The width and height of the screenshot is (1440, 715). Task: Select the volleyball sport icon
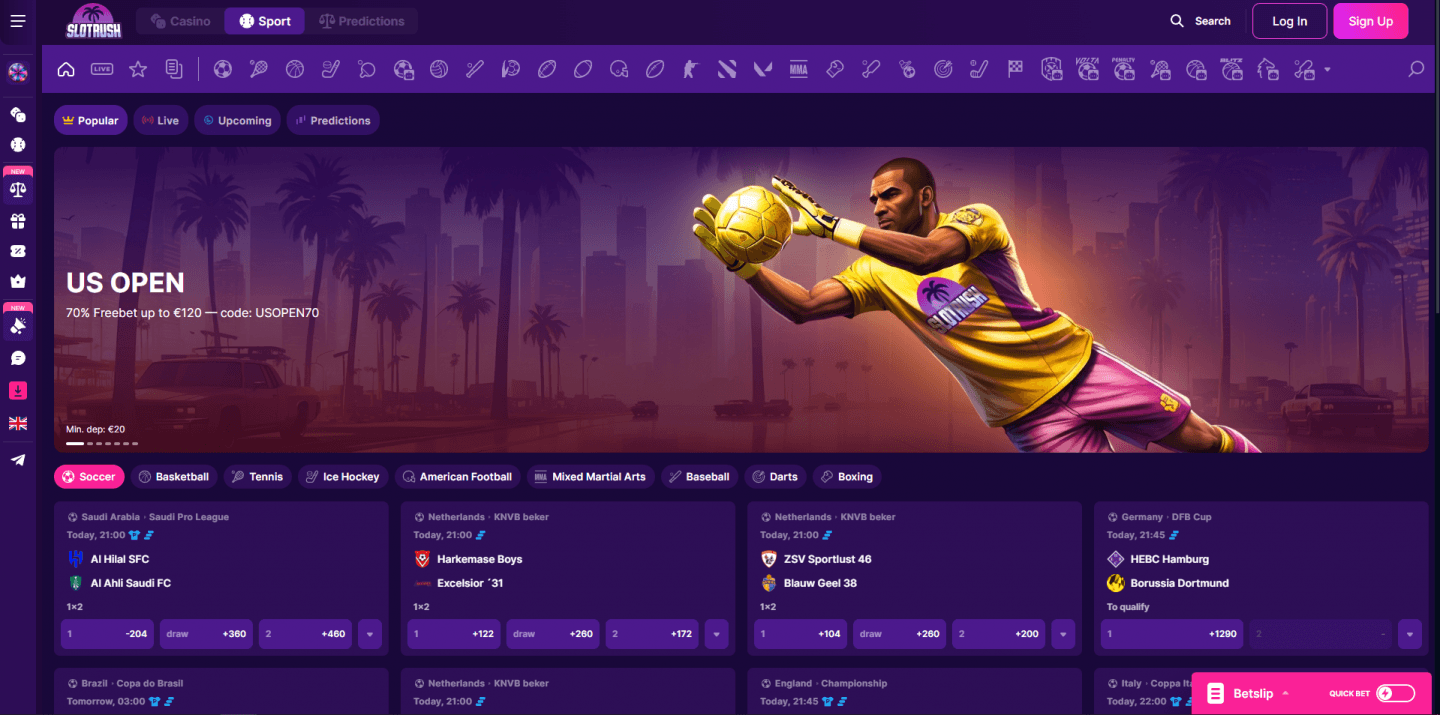[439, 69]
